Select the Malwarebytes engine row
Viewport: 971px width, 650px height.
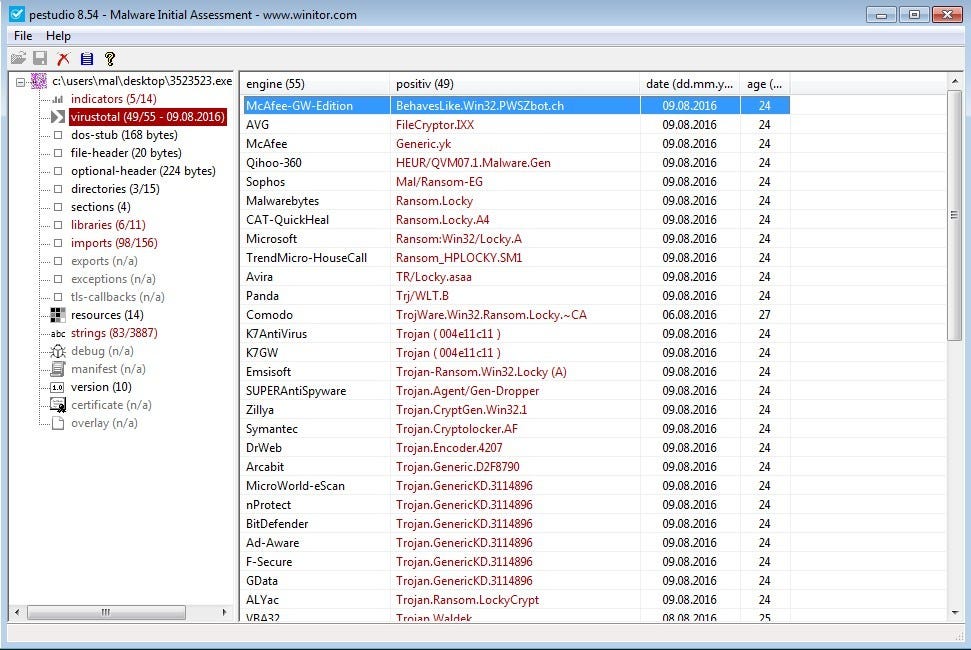pyautogui.click(x=516, y=201)
